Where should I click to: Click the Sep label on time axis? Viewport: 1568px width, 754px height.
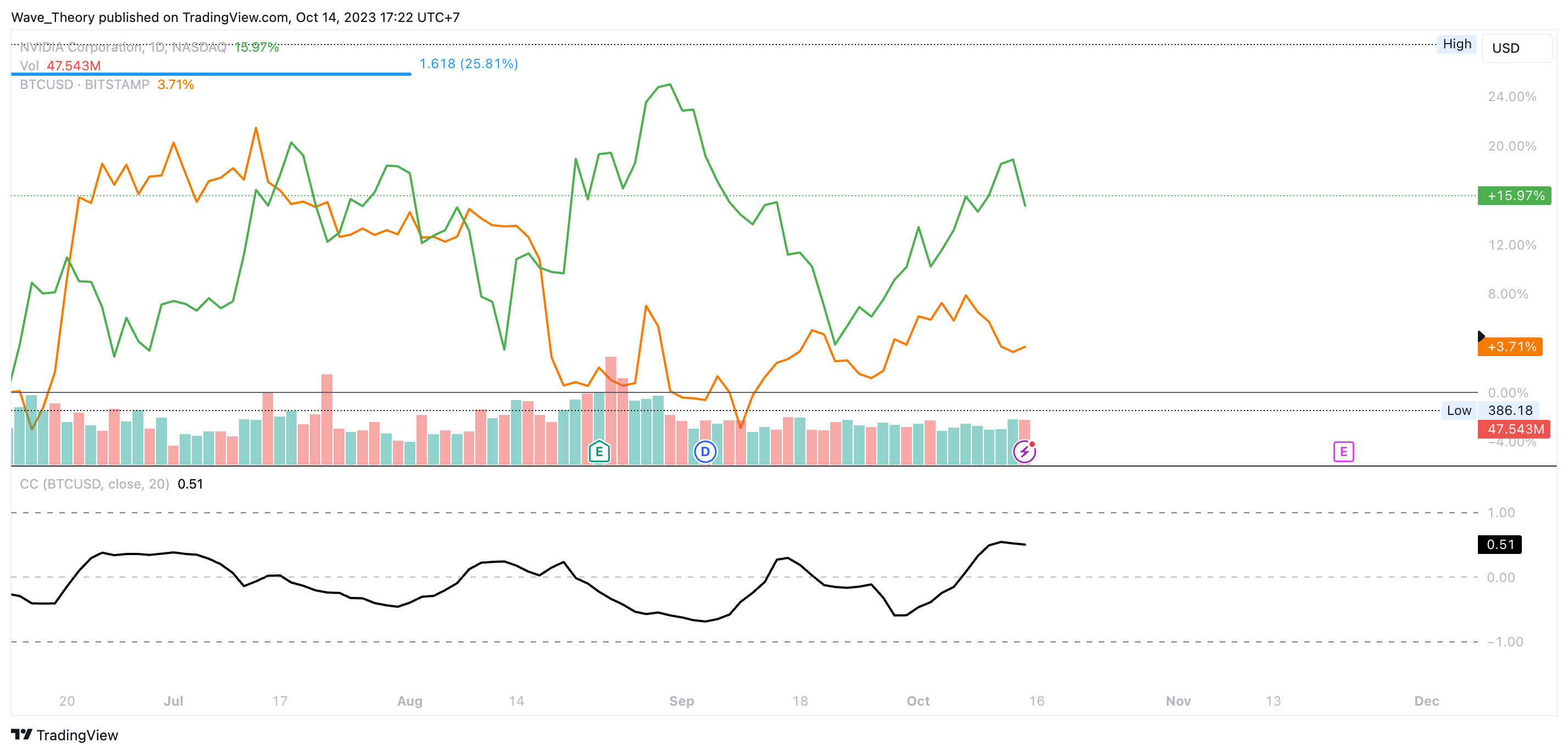[681, 700]
